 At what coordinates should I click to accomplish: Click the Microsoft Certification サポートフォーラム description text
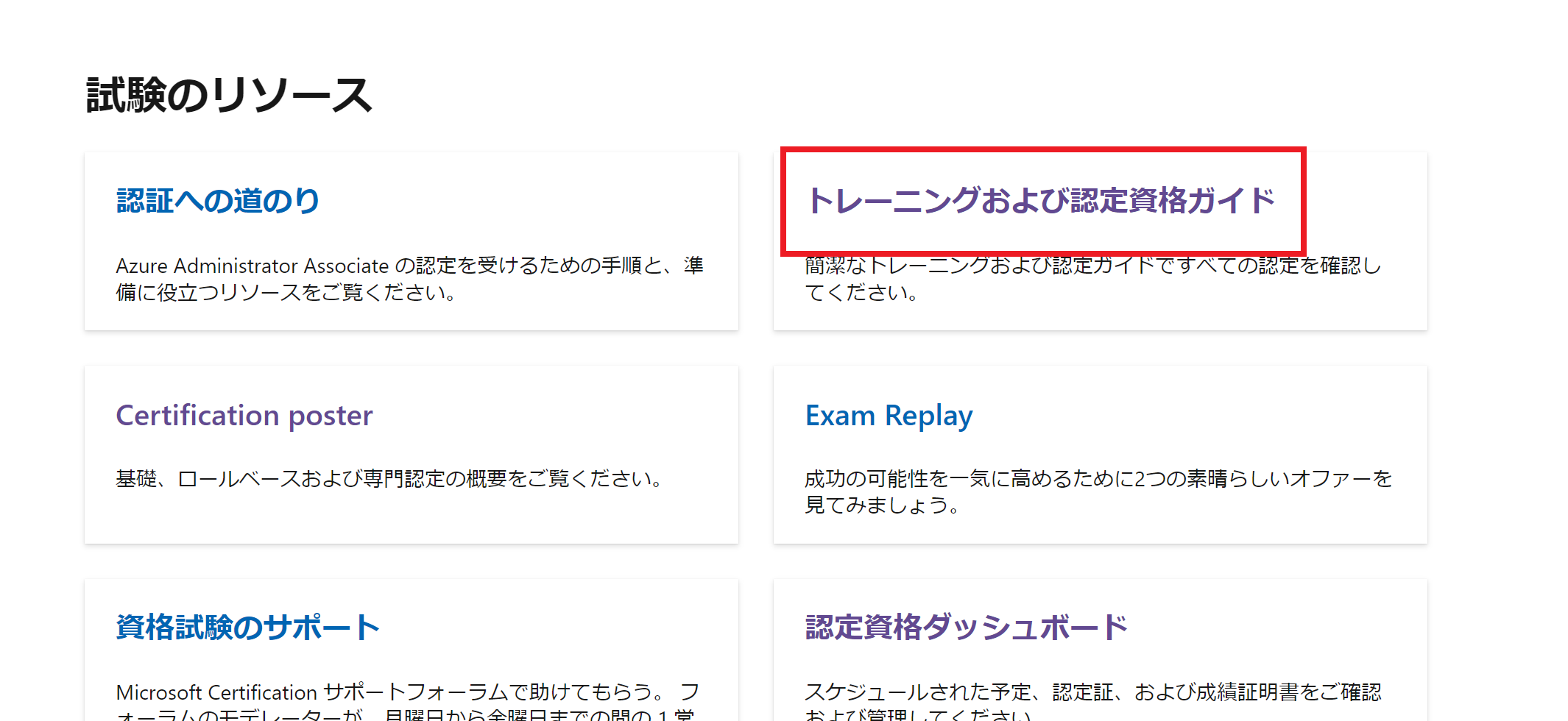point(407,702)
